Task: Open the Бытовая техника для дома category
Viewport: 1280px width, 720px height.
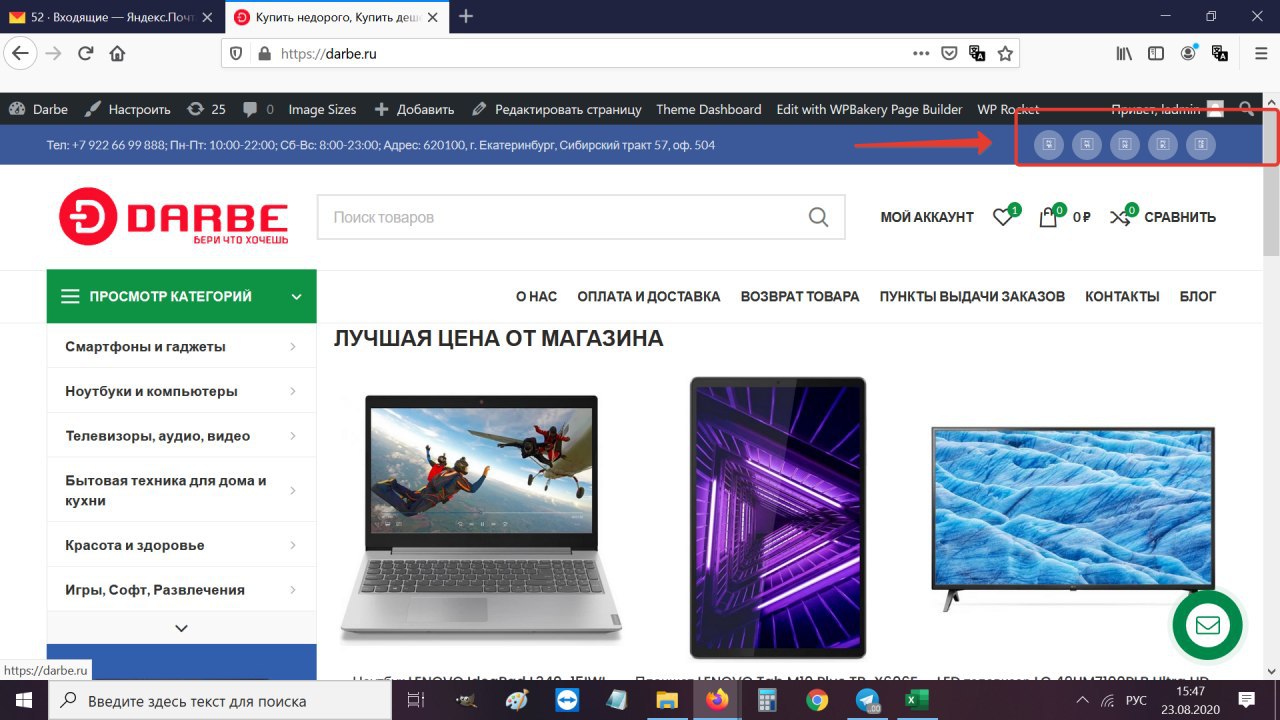Action: (166, 490)
